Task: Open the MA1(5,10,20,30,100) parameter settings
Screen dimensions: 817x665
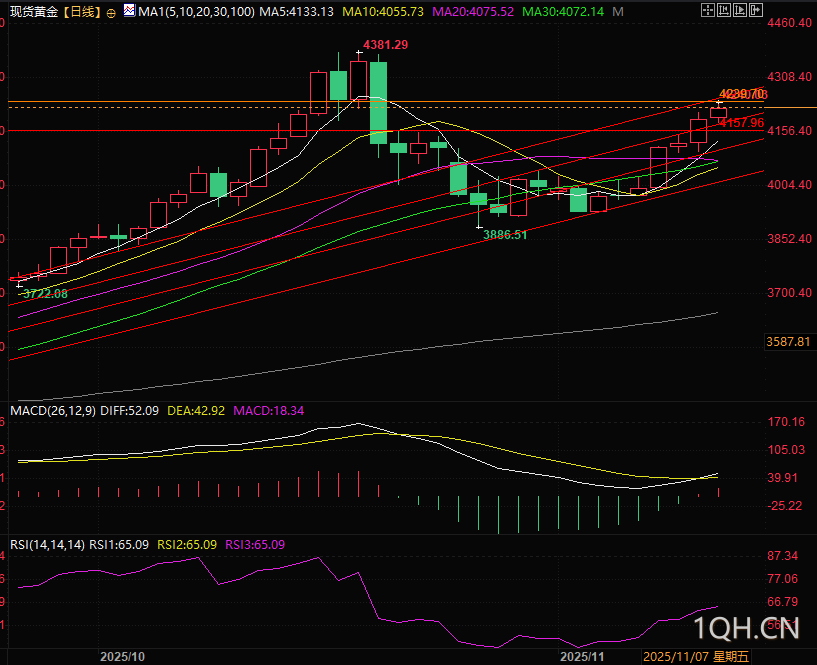Action: (195, 12)
